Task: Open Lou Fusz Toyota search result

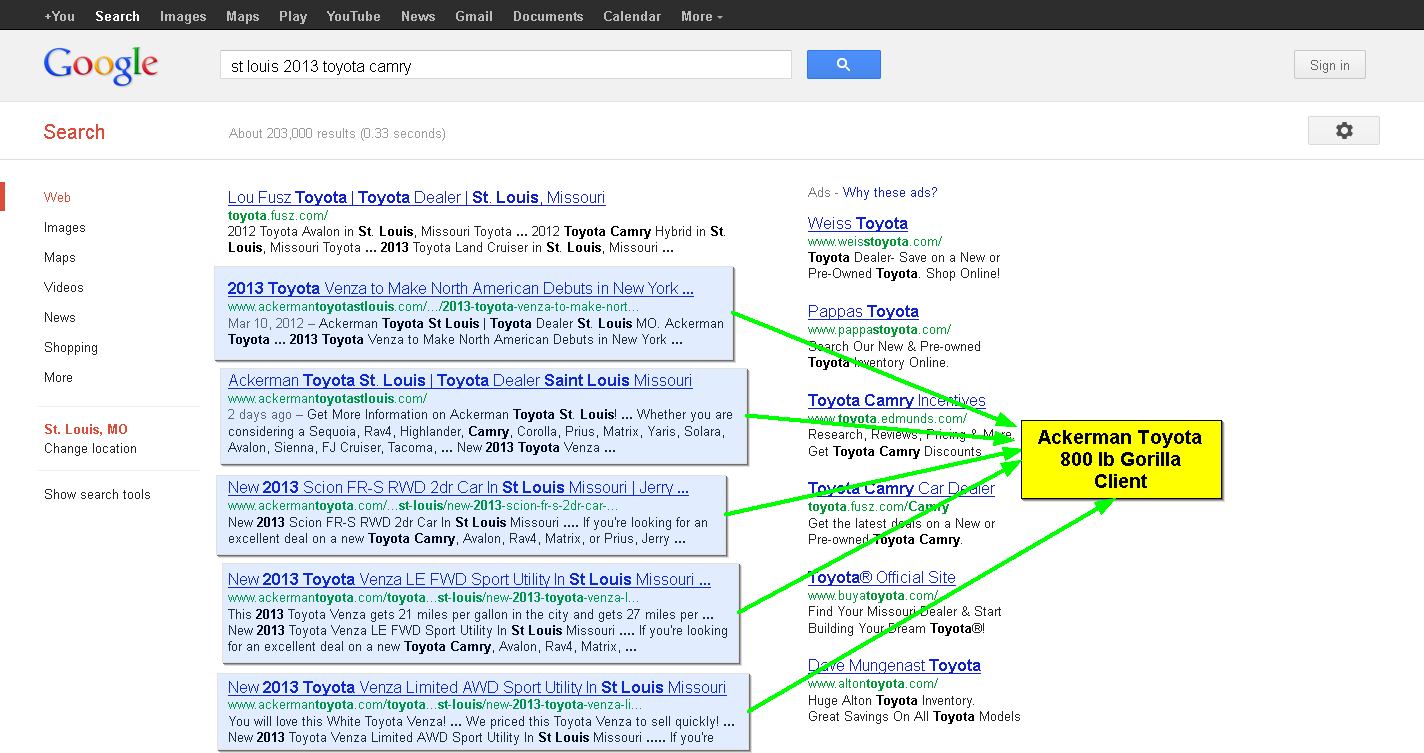Action: click(416, 197)
